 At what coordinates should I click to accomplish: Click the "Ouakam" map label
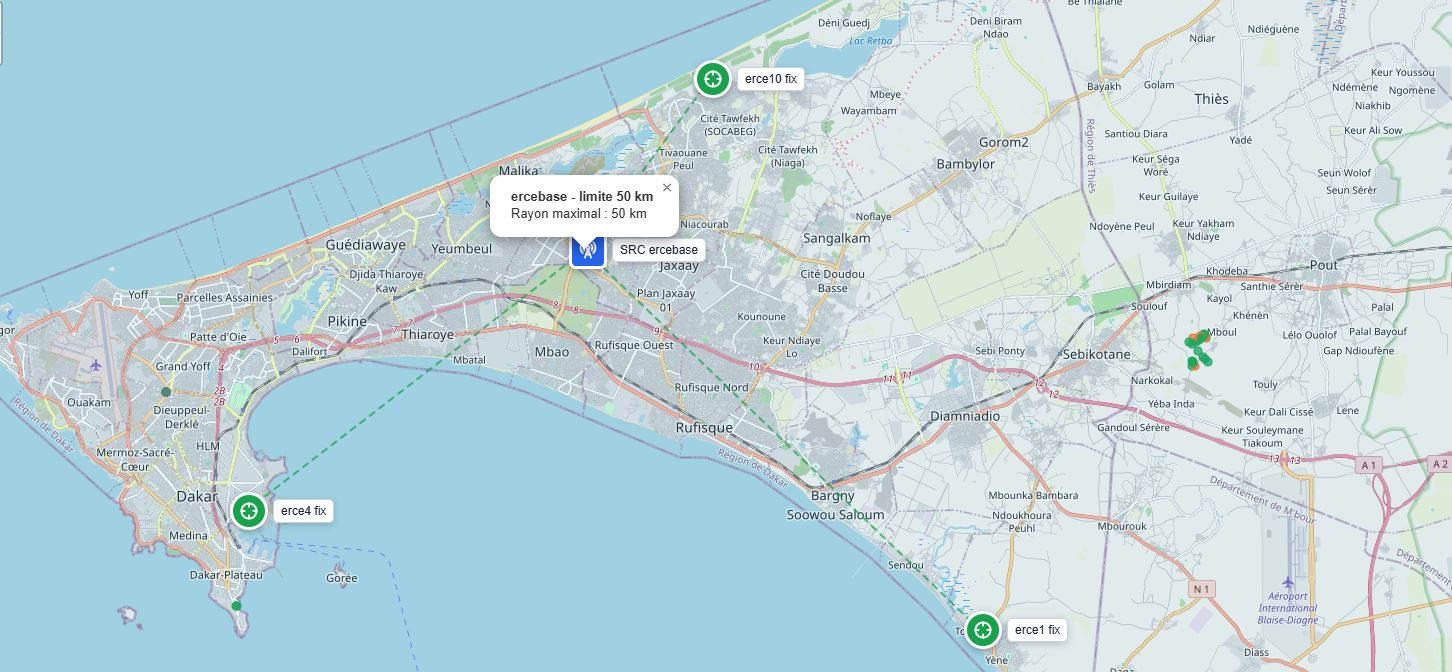click(89, 403)
